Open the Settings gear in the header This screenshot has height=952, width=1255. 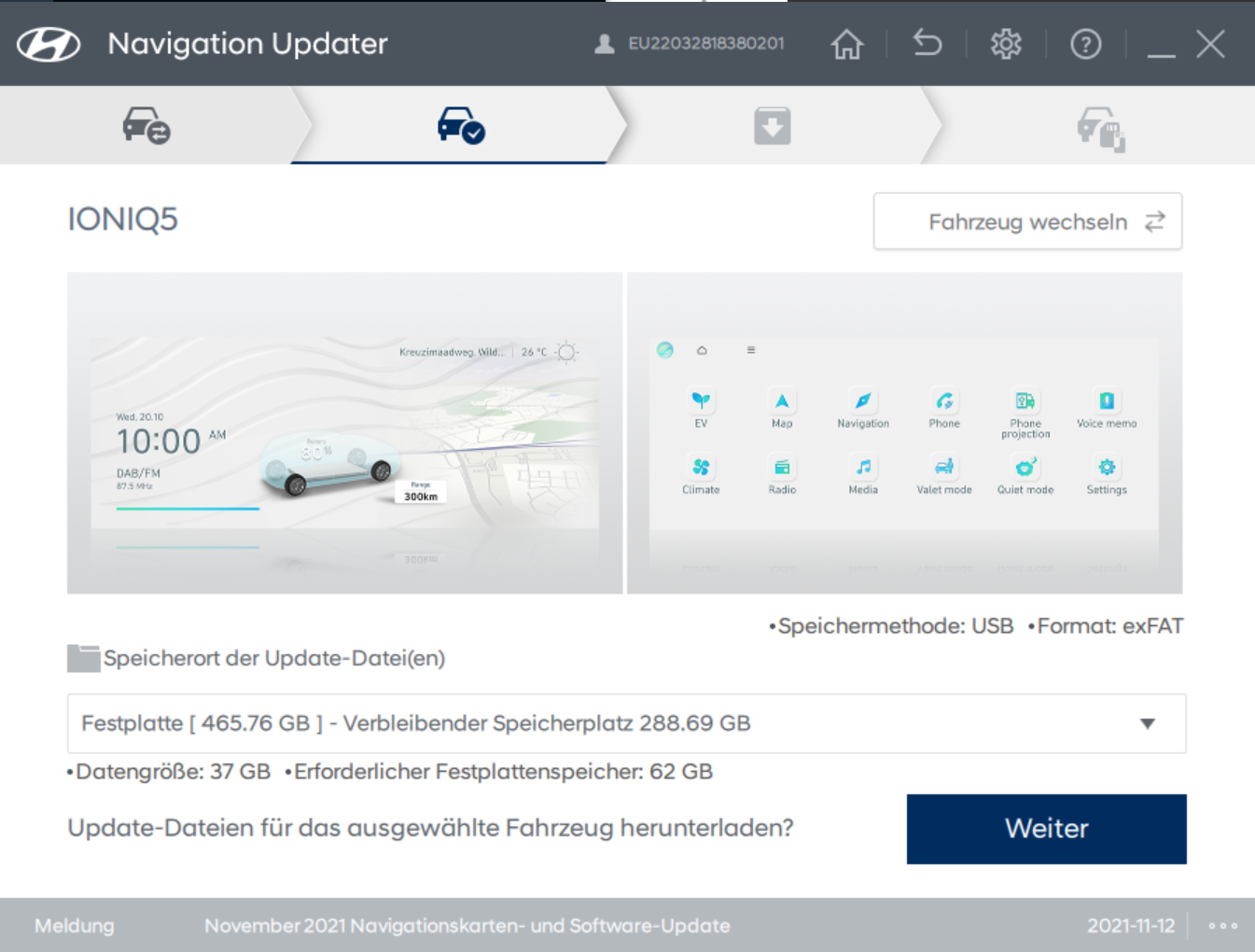[x=1006, y=43]
